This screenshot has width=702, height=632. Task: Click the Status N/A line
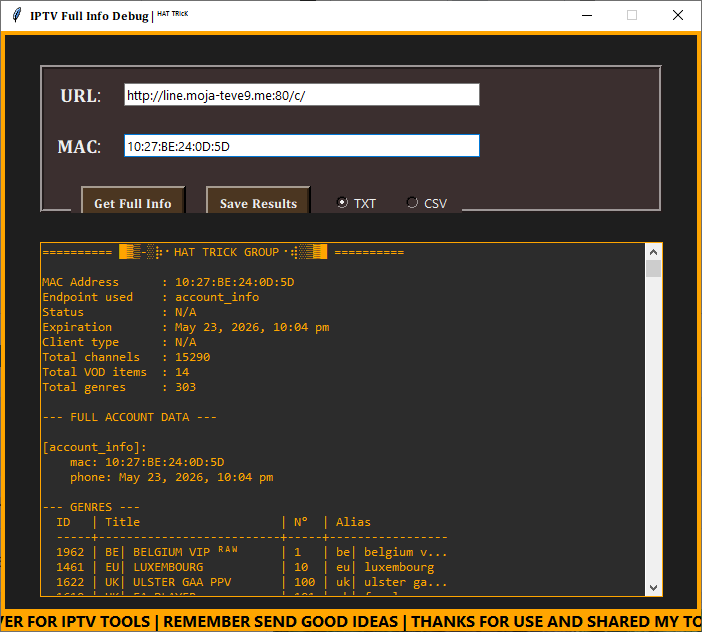tap(120, 312)
